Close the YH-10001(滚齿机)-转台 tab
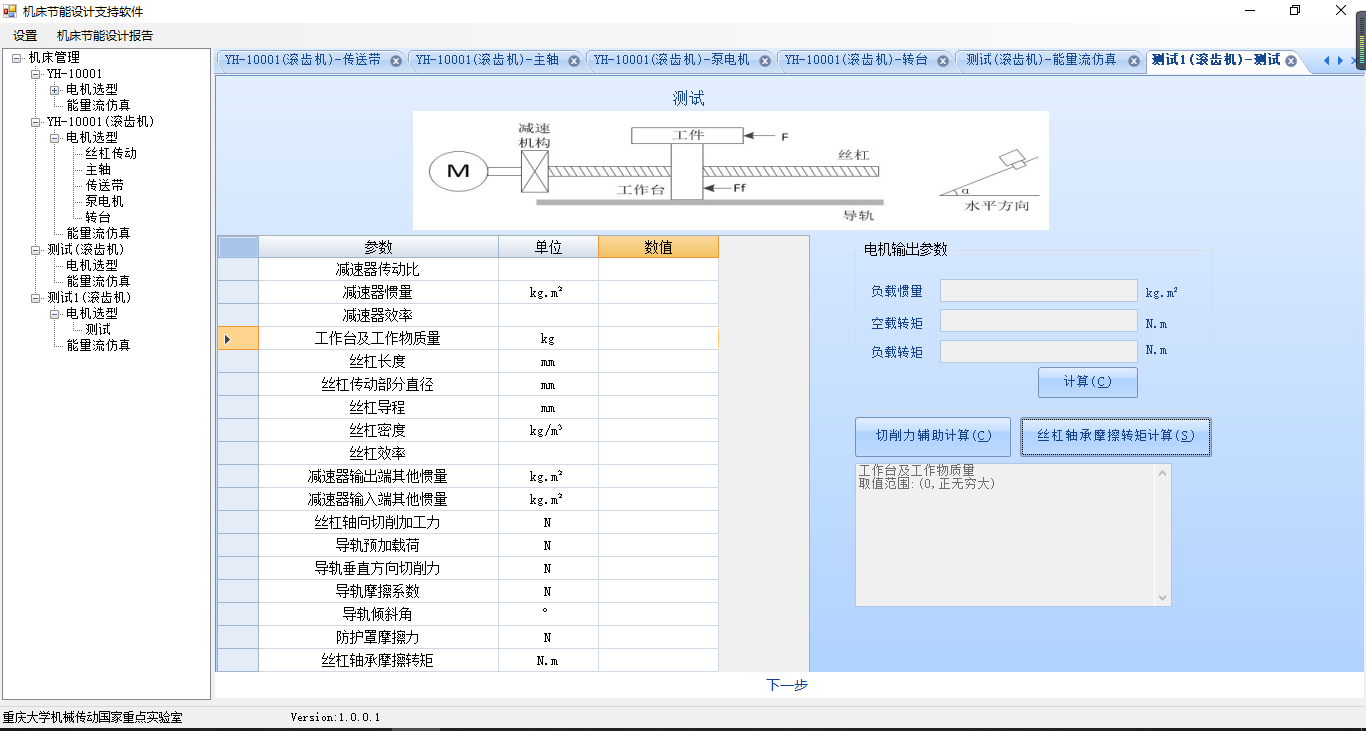The image size is (1366, 731). point(943,61)
